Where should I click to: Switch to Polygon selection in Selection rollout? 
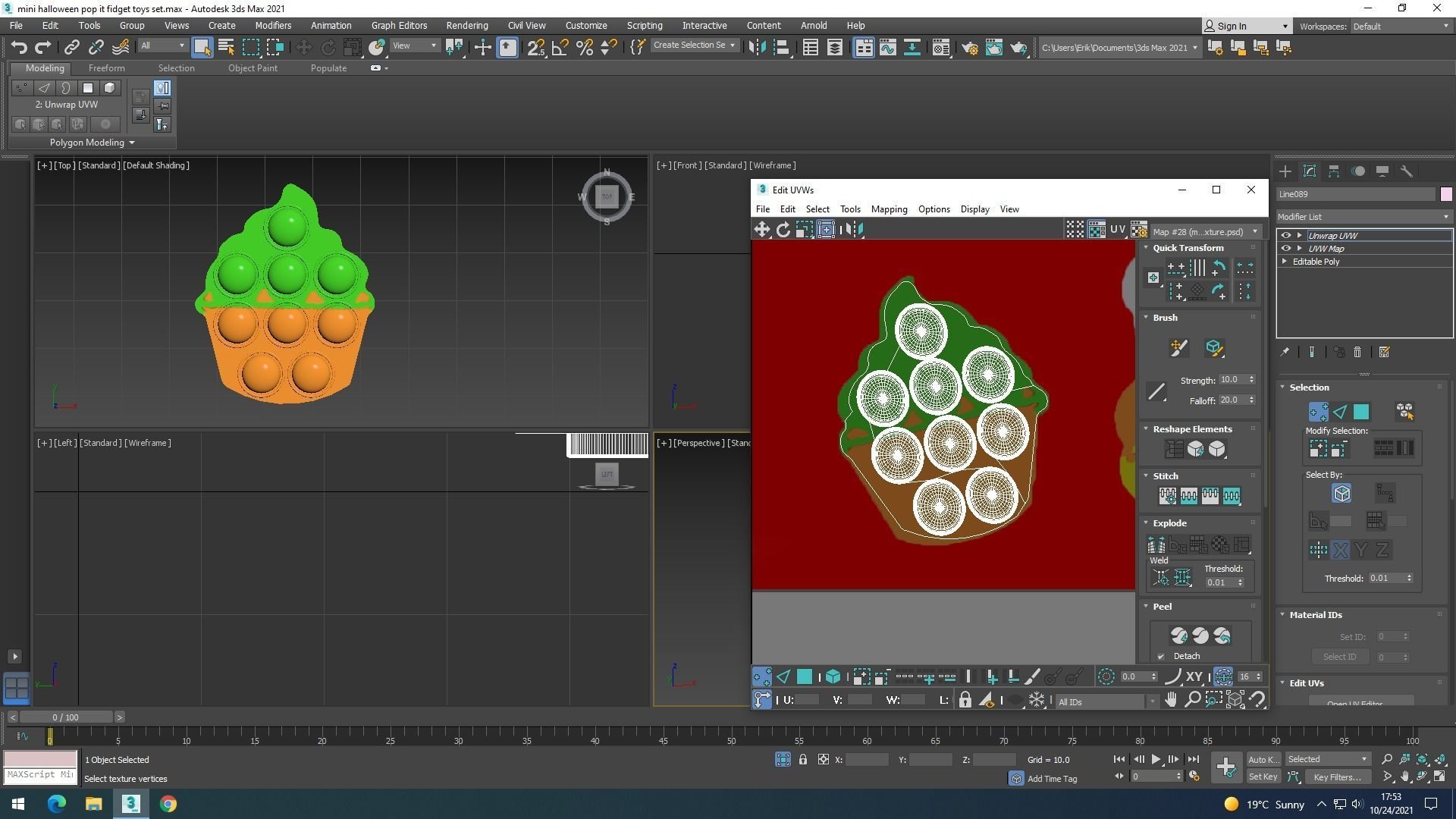[1361, 412]
